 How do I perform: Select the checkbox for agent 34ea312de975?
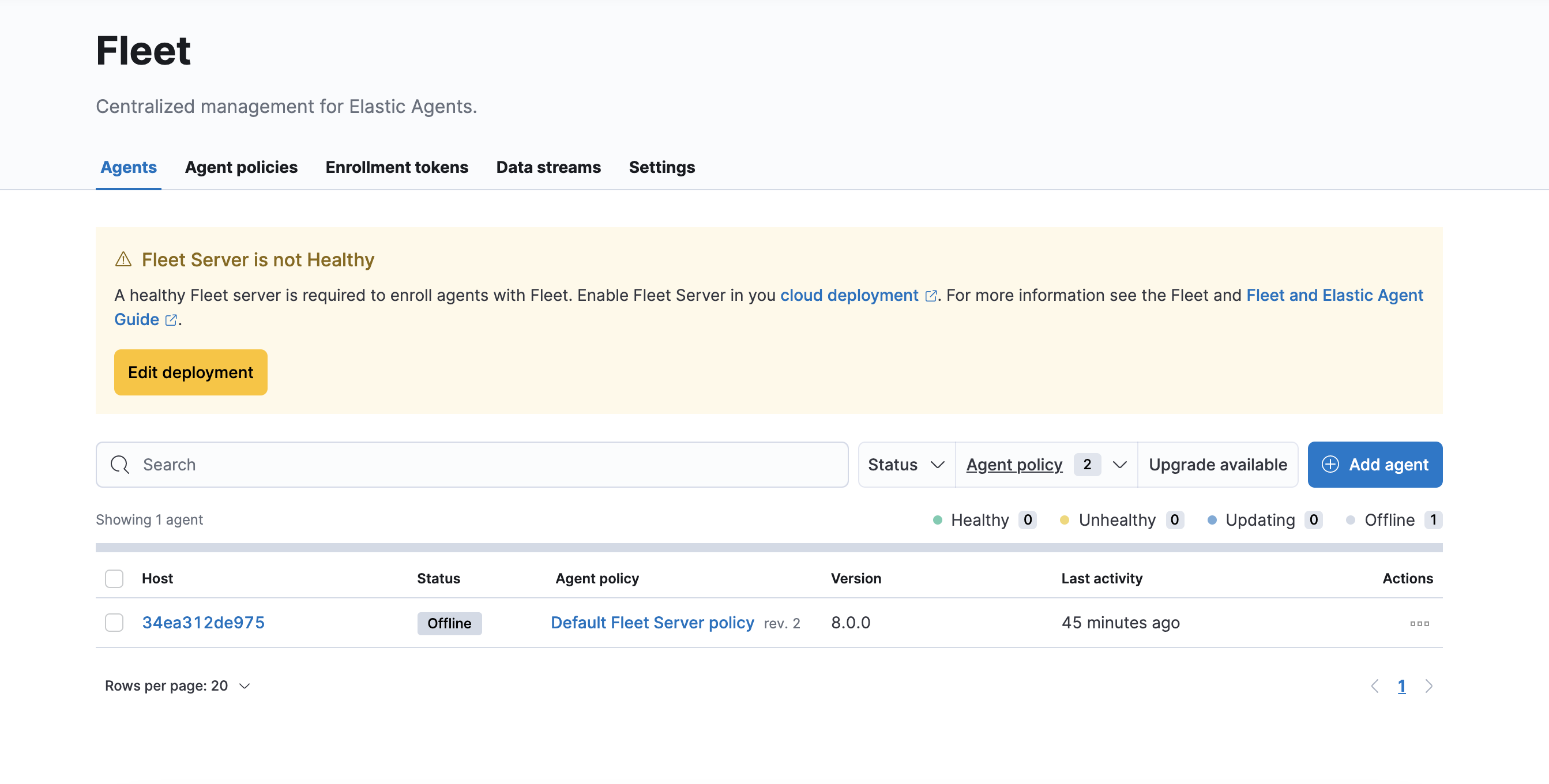(114, 623)
